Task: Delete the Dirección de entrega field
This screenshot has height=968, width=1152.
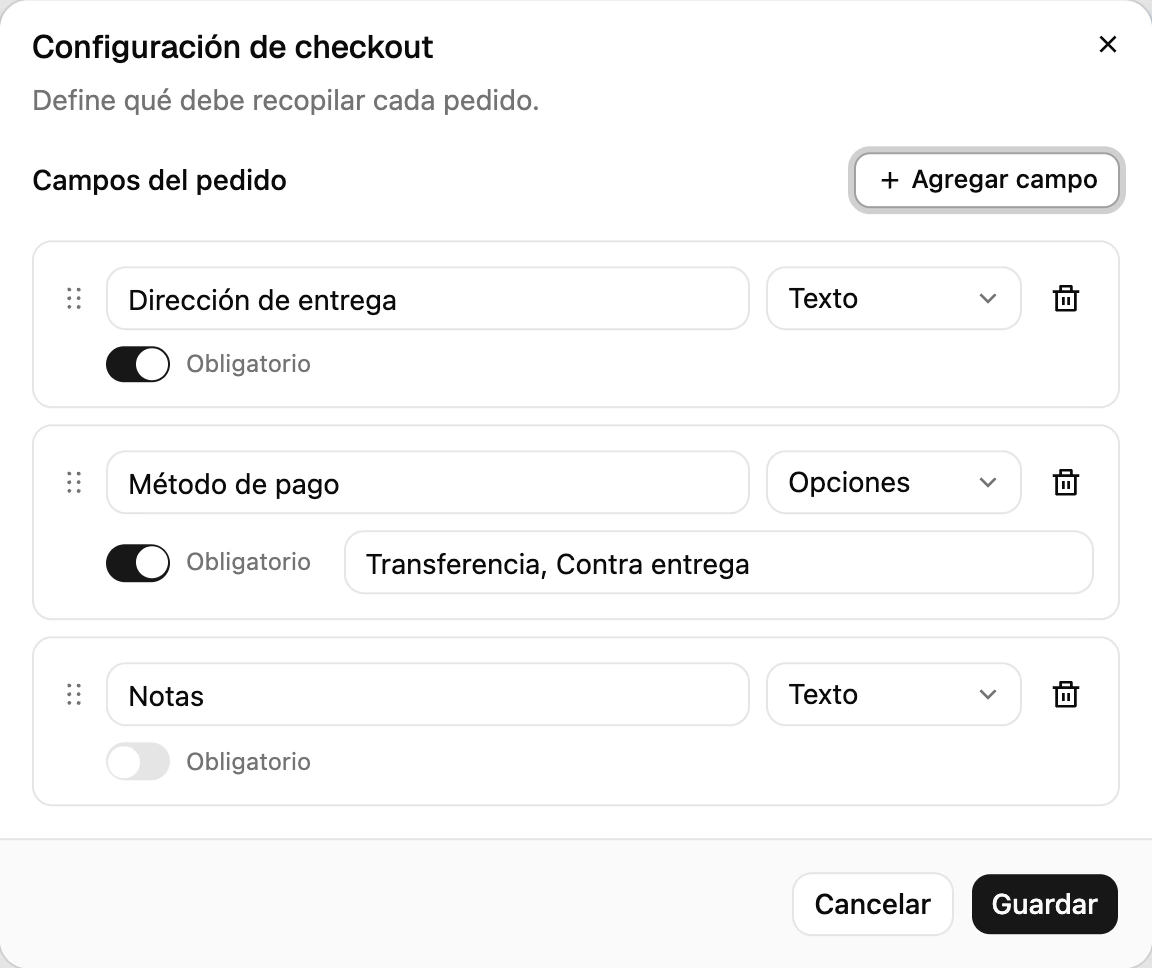Action: pos(1065,298)
